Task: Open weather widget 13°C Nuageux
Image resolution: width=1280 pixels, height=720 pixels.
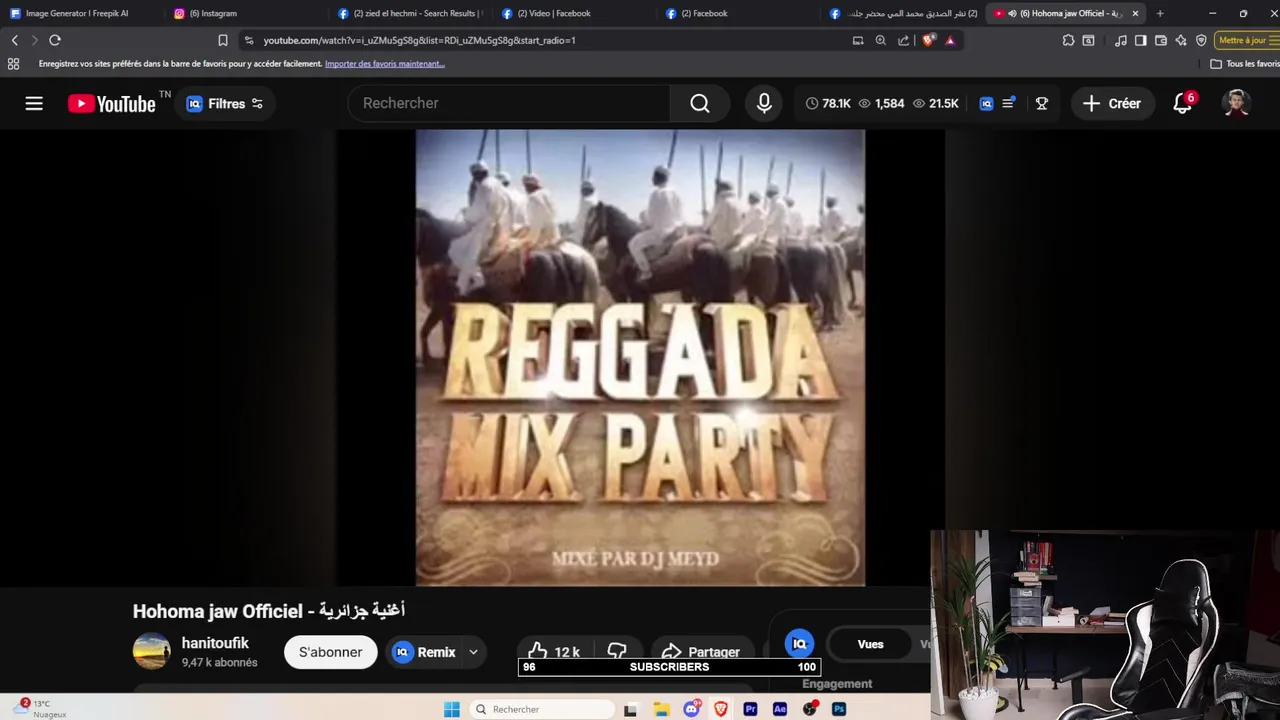Action: tap(42, 708)
